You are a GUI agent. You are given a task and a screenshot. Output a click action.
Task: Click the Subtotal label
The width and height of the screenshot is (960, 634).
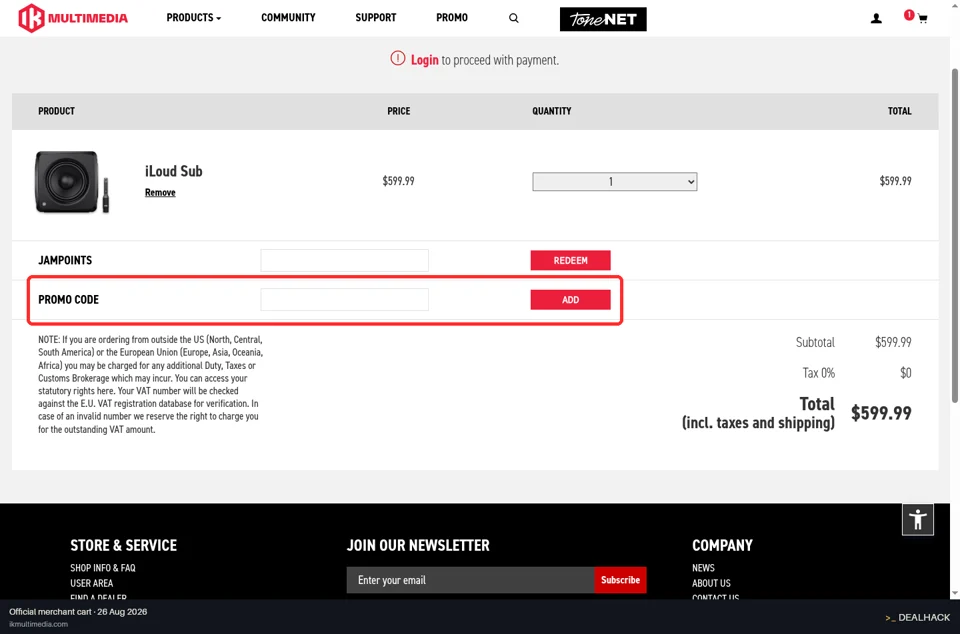[x=815, y=342]
